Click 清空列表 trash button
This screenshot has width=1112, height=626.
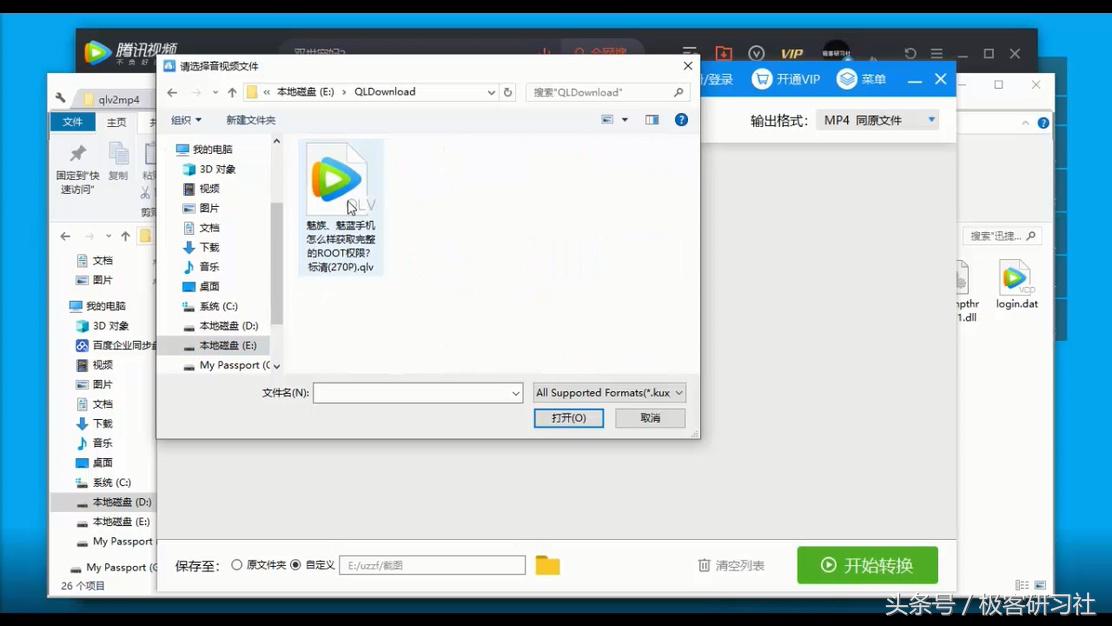click(731, 565)
